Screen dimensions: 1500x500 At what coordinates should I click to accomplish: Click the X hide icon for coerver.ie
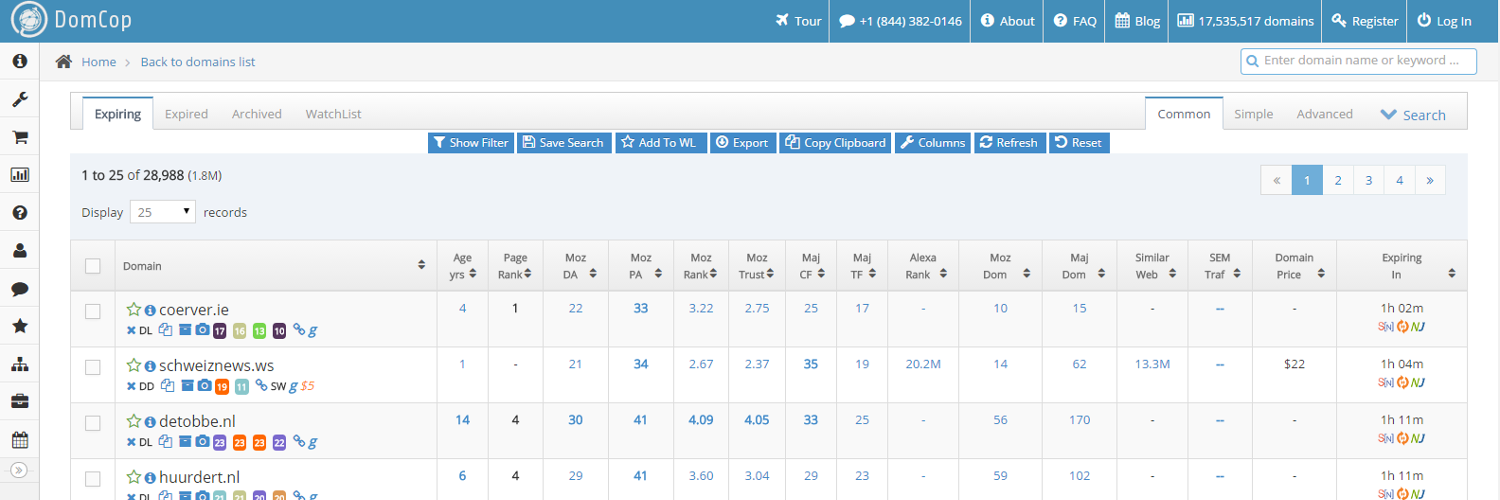(x=131, y=330)
